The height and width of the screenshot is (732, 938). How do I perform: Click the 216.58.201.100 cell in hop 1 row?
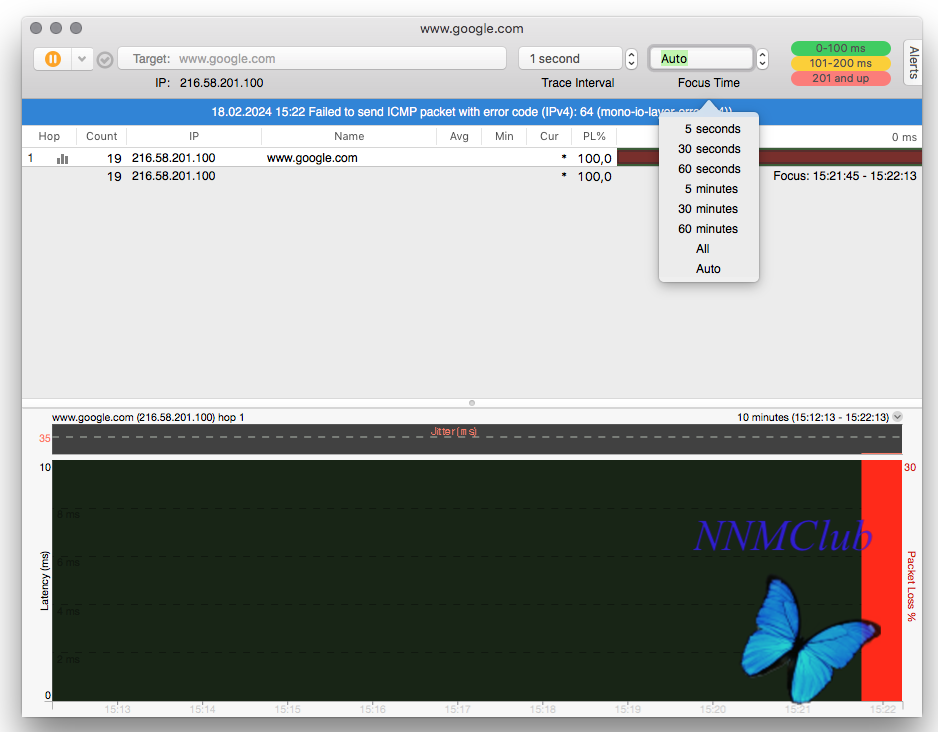[x=173, y=158]
